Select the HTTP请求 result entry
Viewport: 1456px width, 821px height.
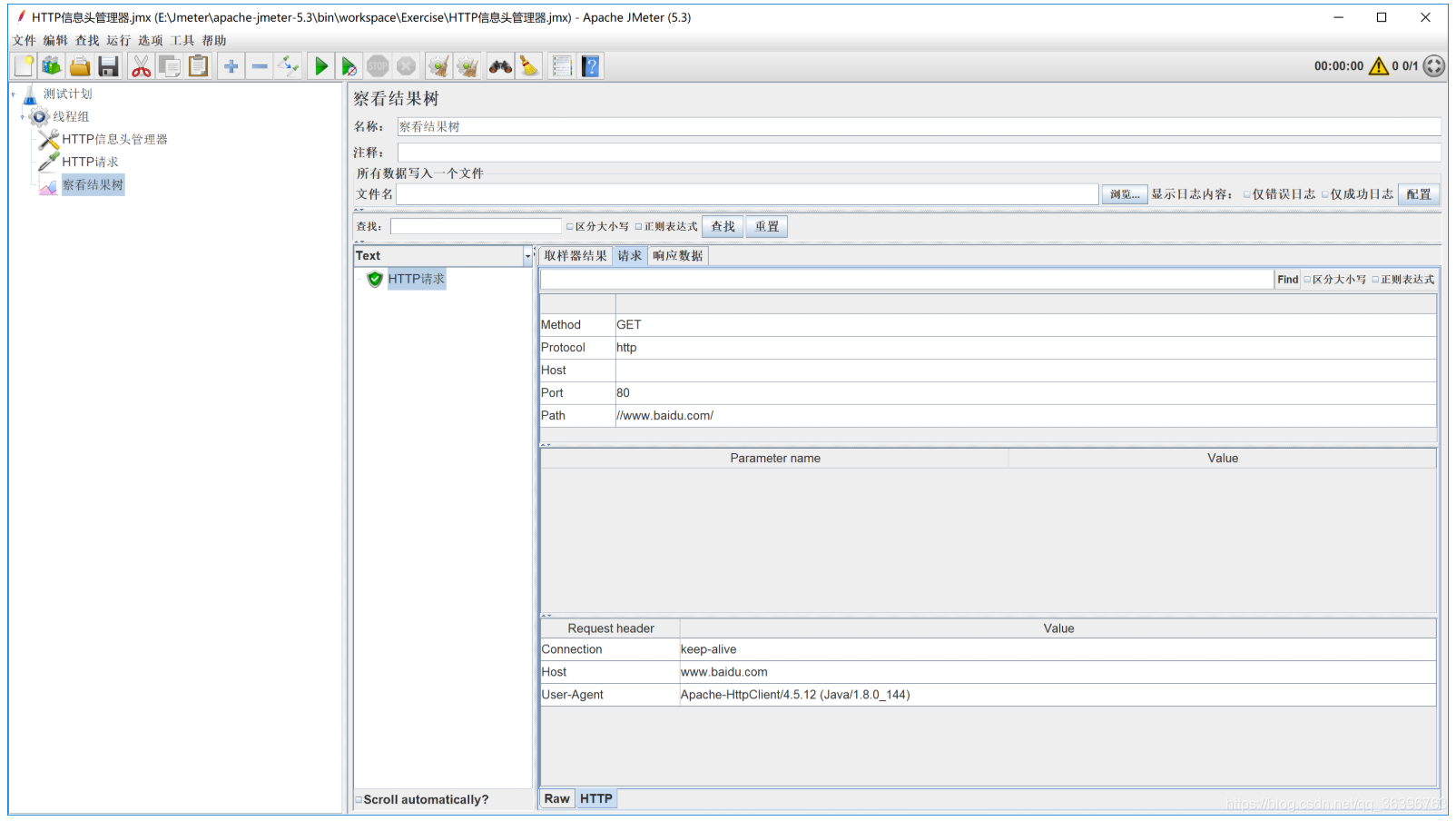coord(416,280)
